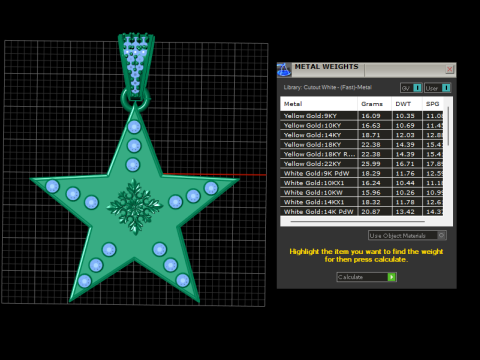Click the 15.96 grams value

click(x=371, y=193)
